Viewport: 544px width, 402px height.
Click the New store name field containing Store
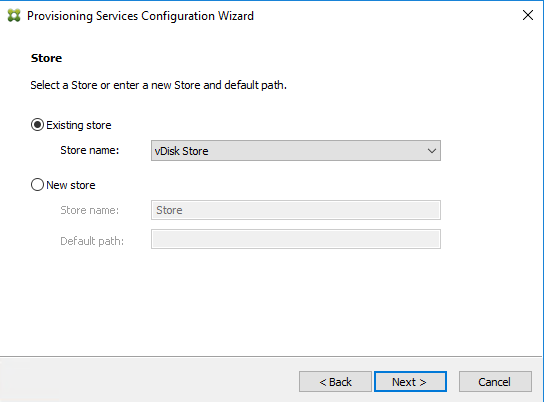[x=296, y=210]
